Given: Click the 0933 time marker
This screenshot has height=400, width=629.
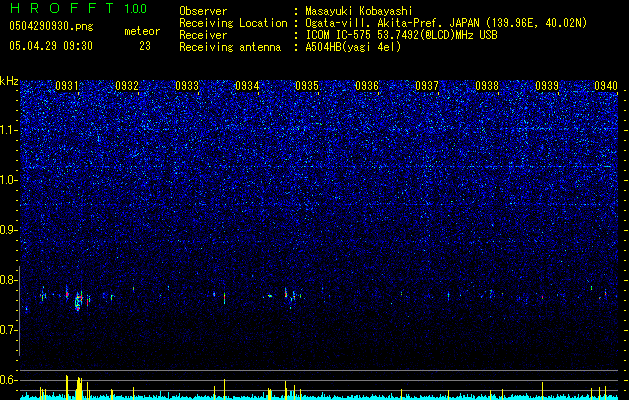Looking at the screenshot, I should point(187,86).
